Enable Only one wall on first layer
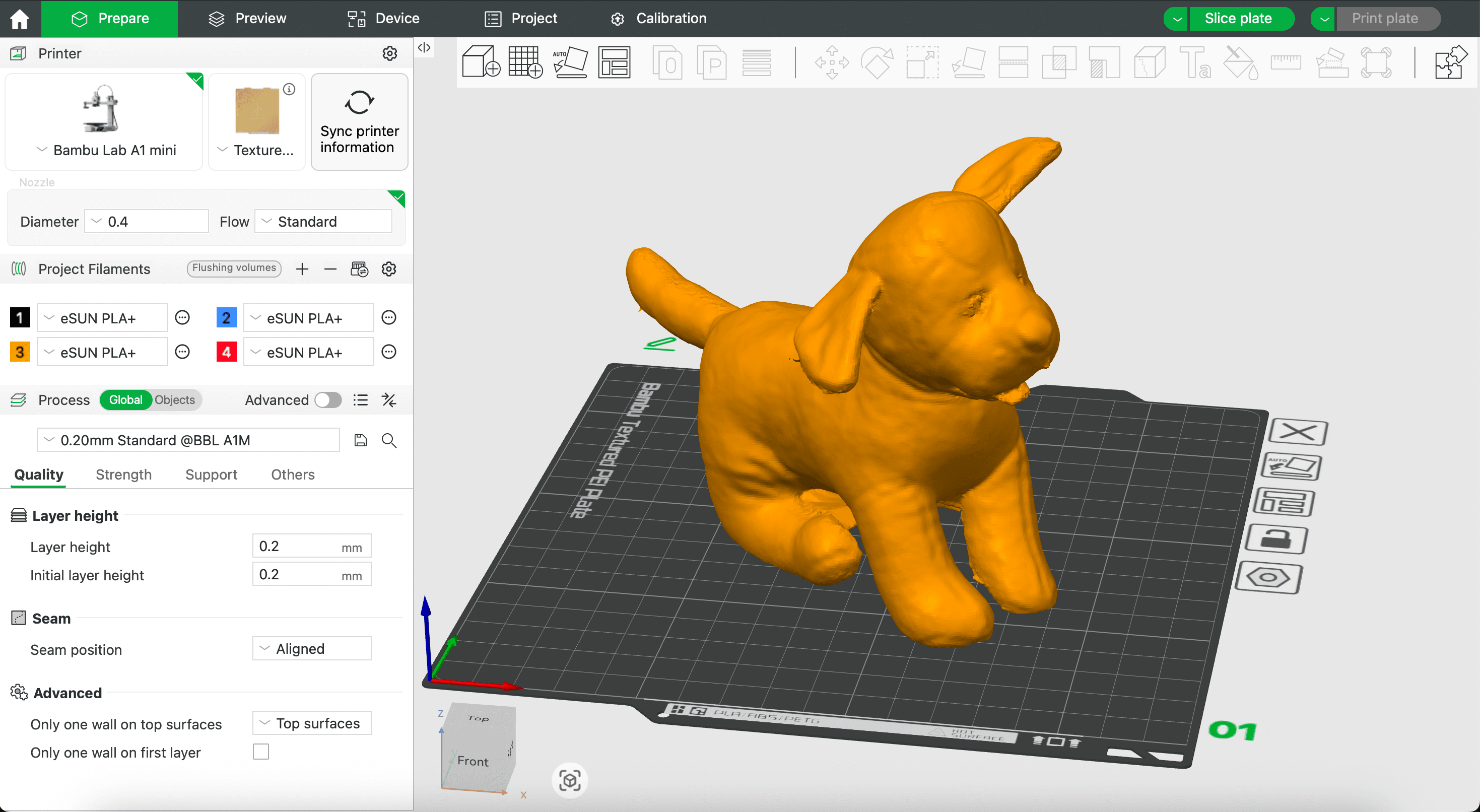Screen dimensions: 1480x812 click(261, 752)
